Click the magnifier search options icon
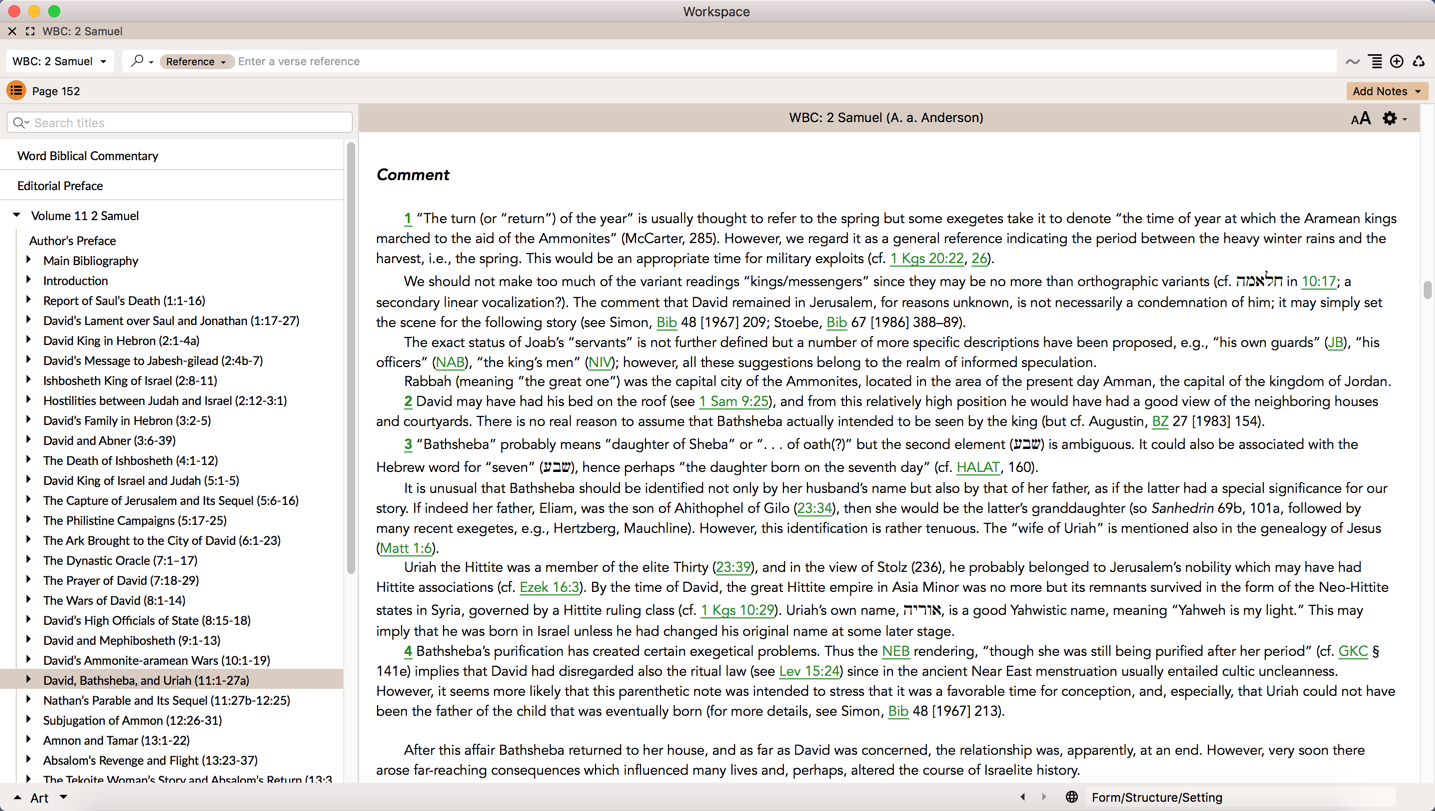 (142, 61)
